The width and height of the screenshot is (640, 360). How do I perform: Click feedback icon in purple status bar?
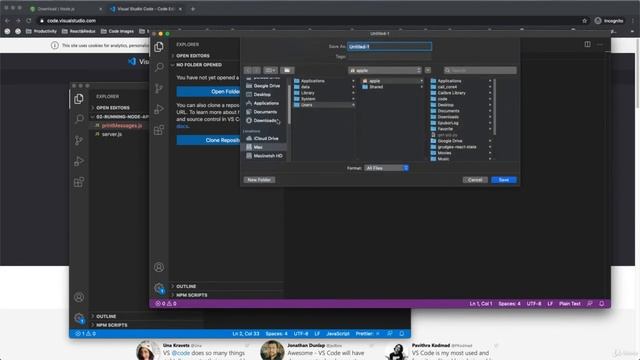(590, 304)
